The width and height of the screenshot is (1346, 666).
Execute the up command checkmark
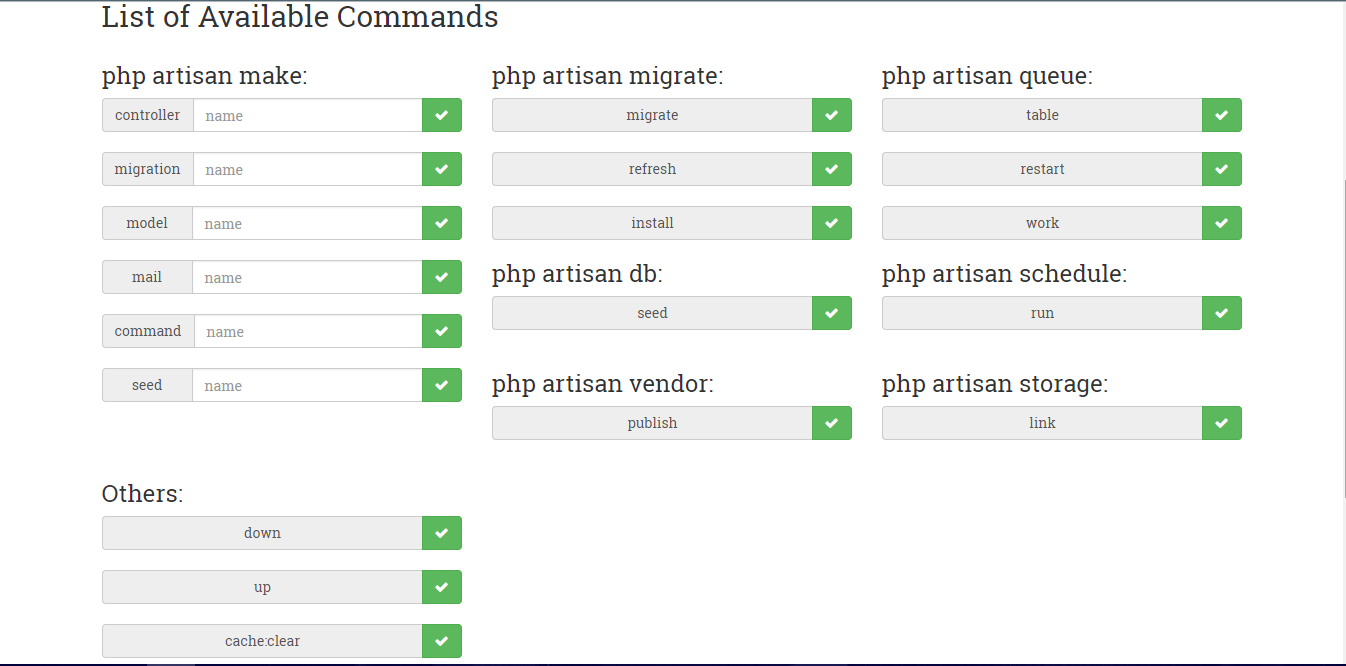[441, 587]
